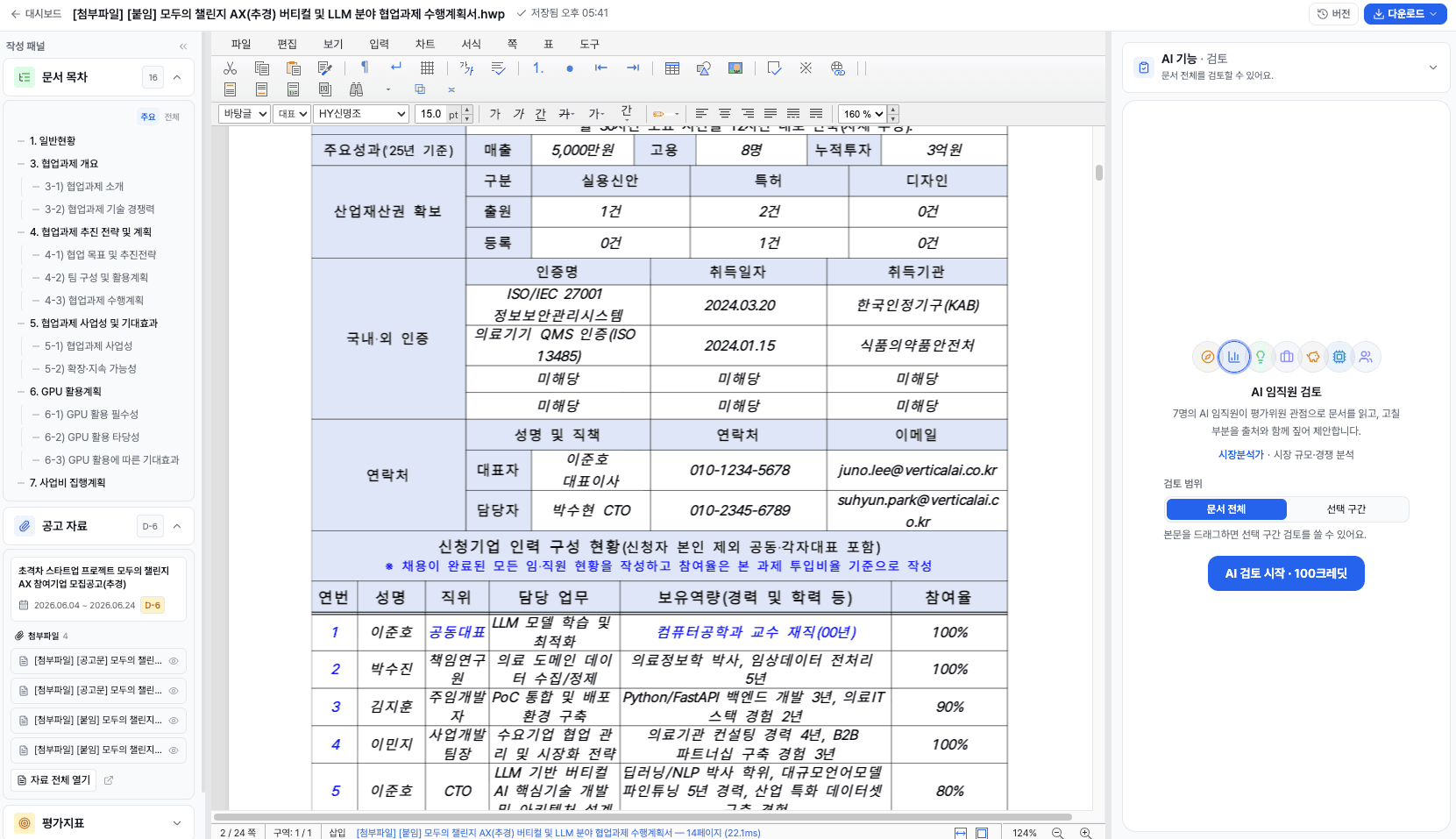Viewport: 1456px width, 839px height.
Task: Open the 보기 menu
Action: (333, 44)
